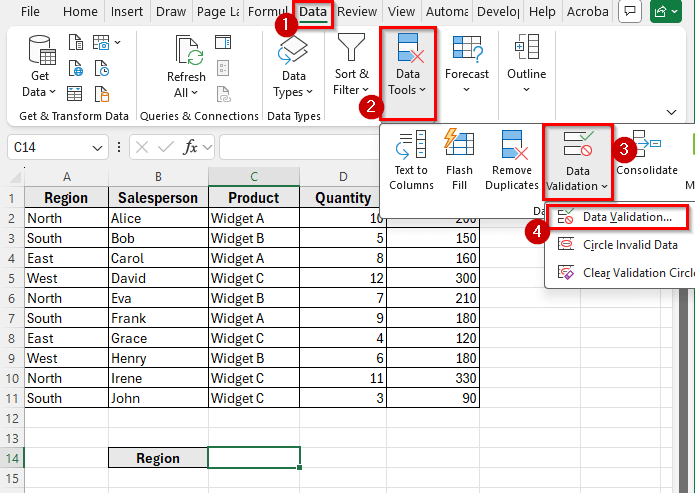Open the Forecast dropdown
Image resolution: width=695 pixels, height=493 pixels.
click(x=467, y=65)
